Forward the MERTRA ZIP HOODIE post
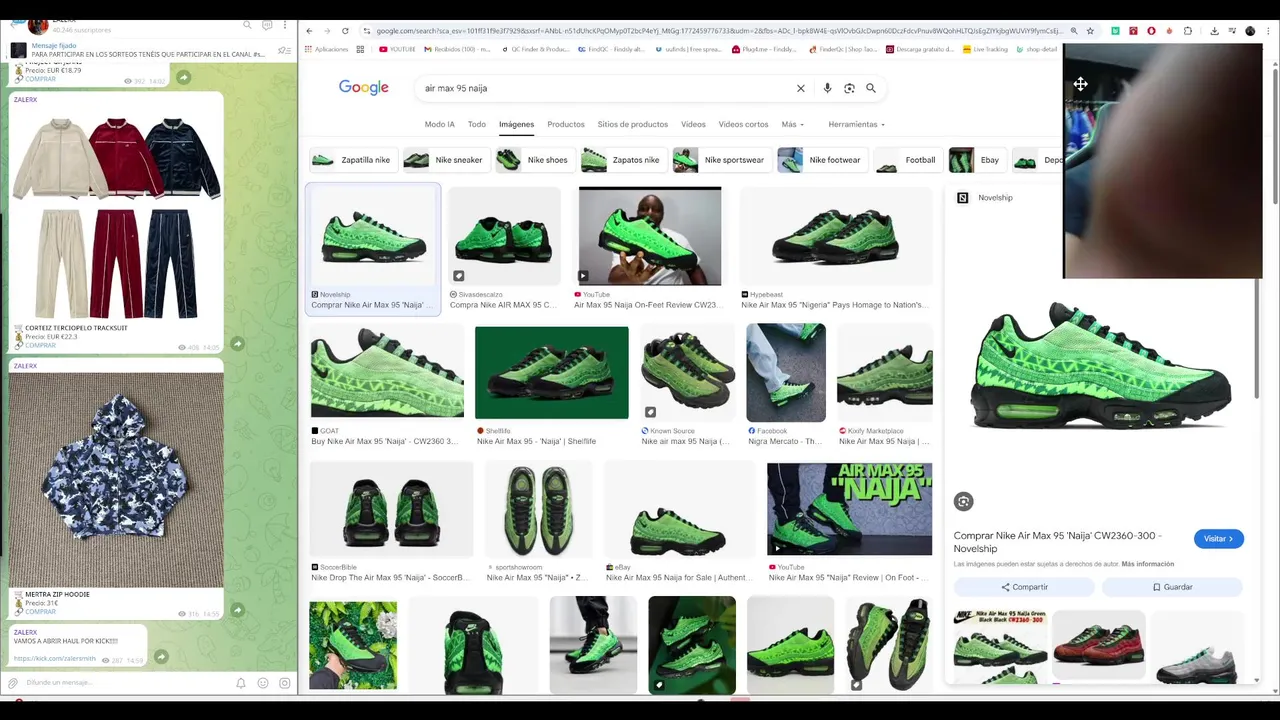This screenshot has width=1280, height=720. 238,610
